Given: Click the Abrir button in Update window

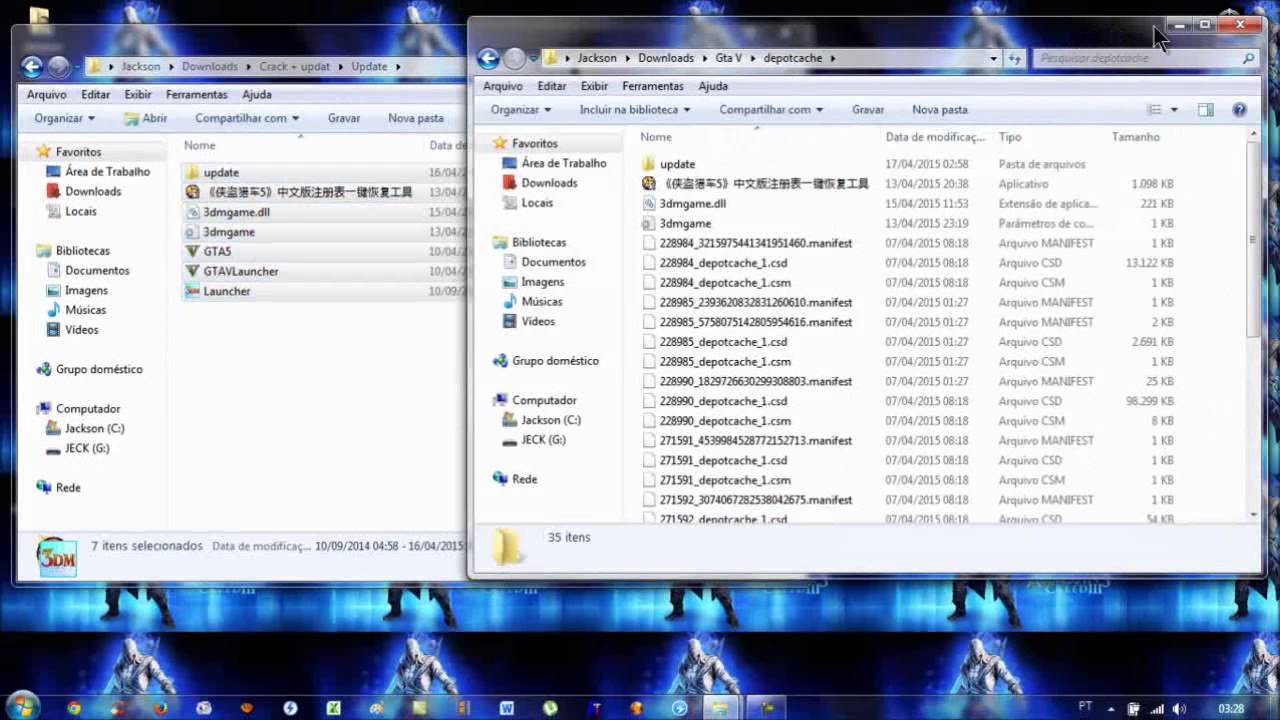Looking at the screenshot, I should tap(146, 118).
